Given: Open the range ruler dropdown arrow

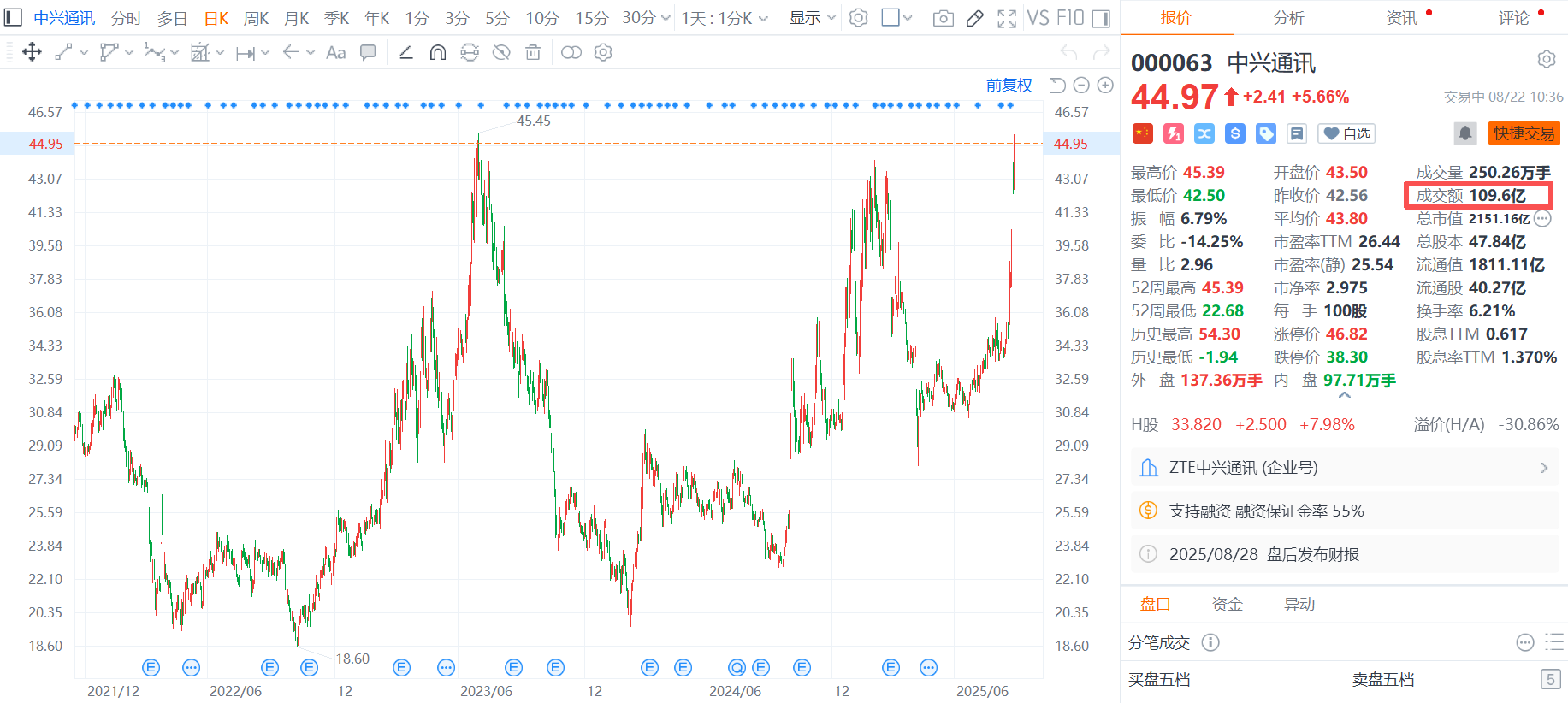Looking at the screenshot, I should (265, 53).
